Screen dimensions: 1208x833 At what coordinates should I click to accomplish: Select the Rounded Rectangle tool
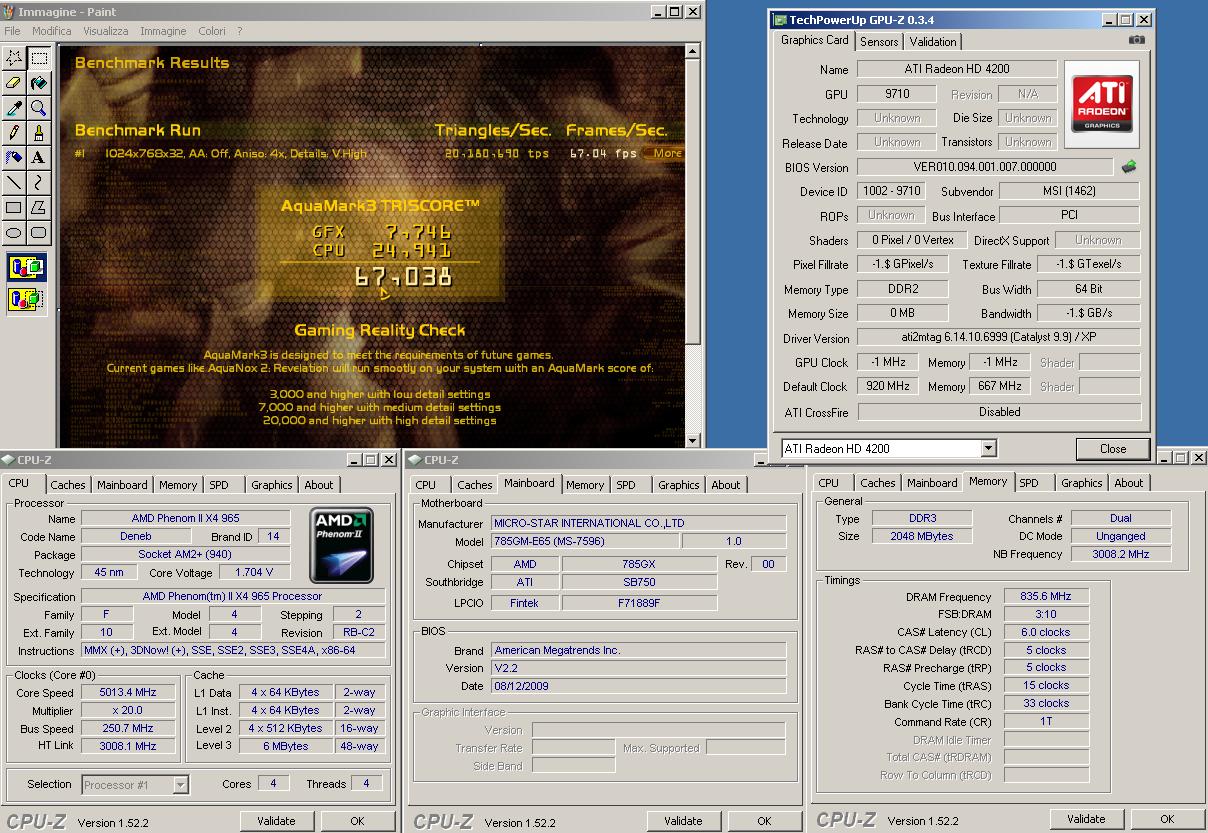38,233
